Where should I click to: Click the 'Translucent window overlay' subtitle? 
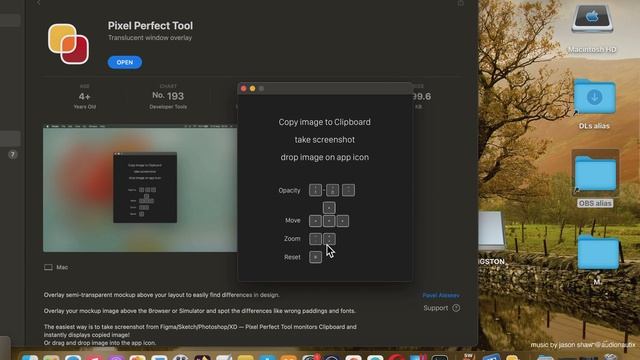click(x=150, y=38)
